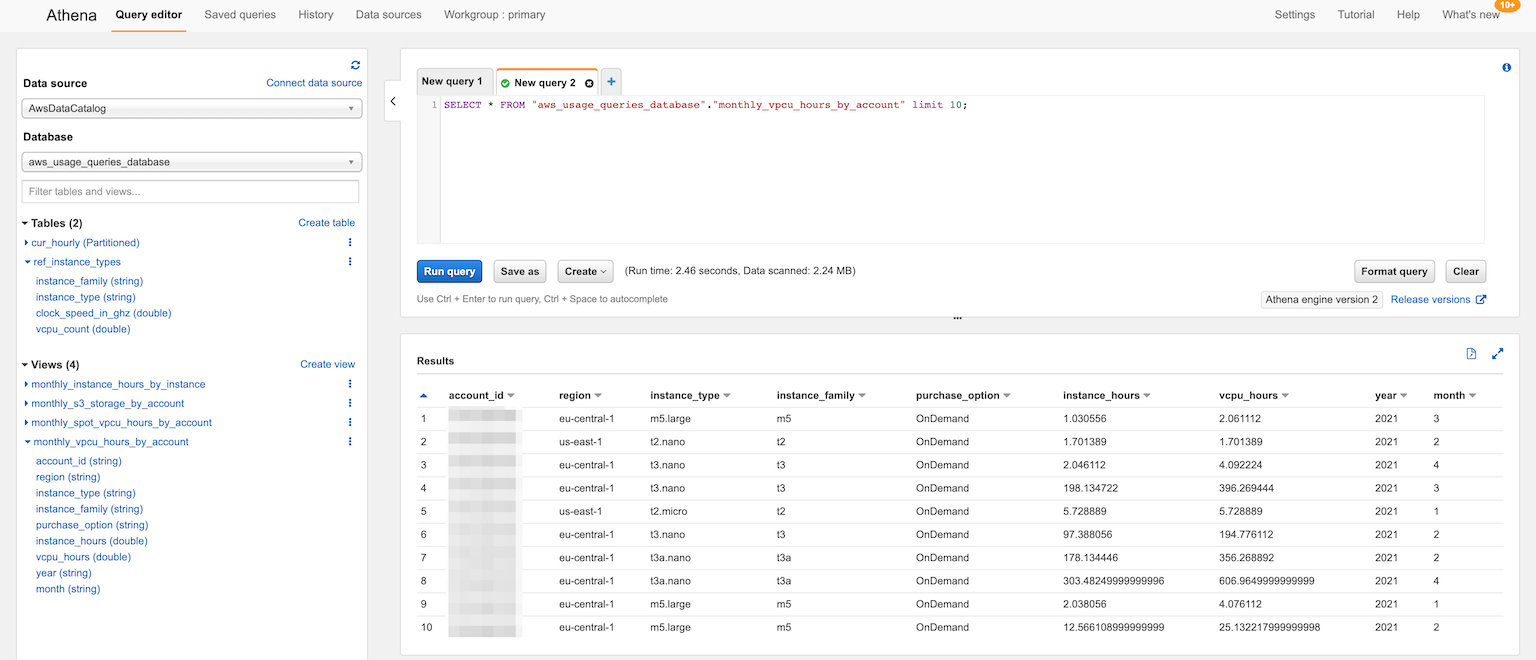
Task: Click the Create view link
Action: point(328,365)
